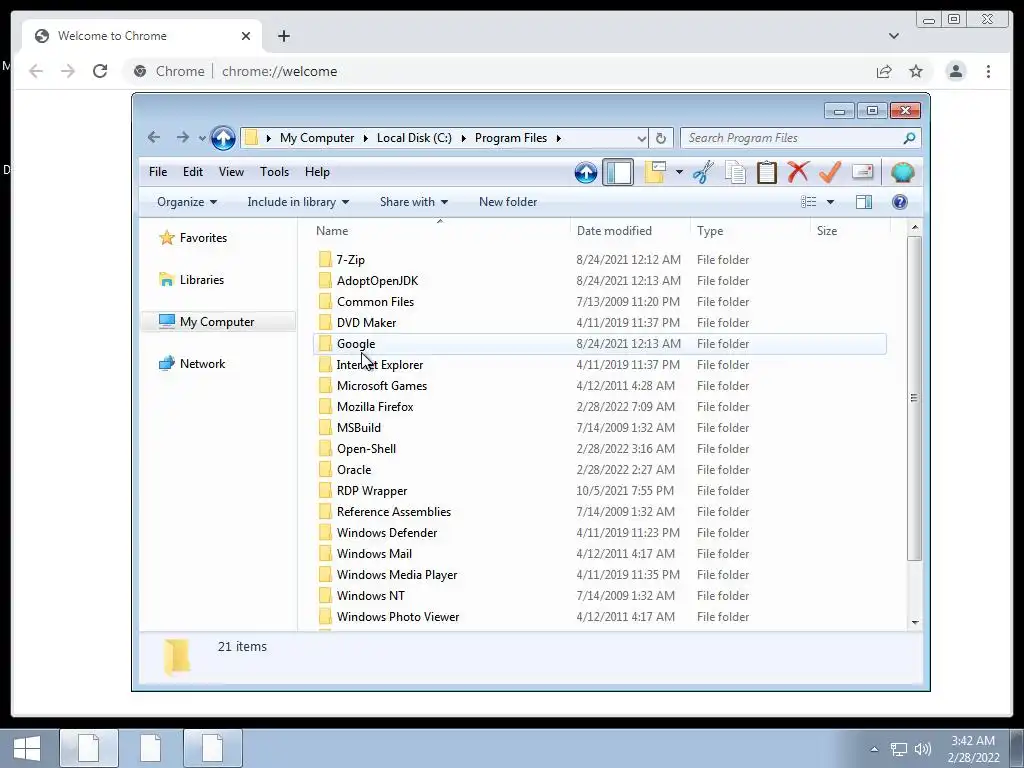Screen dimensions: 1024x768
Task: Click the New folder button
Action: click(x=508, y=202)
